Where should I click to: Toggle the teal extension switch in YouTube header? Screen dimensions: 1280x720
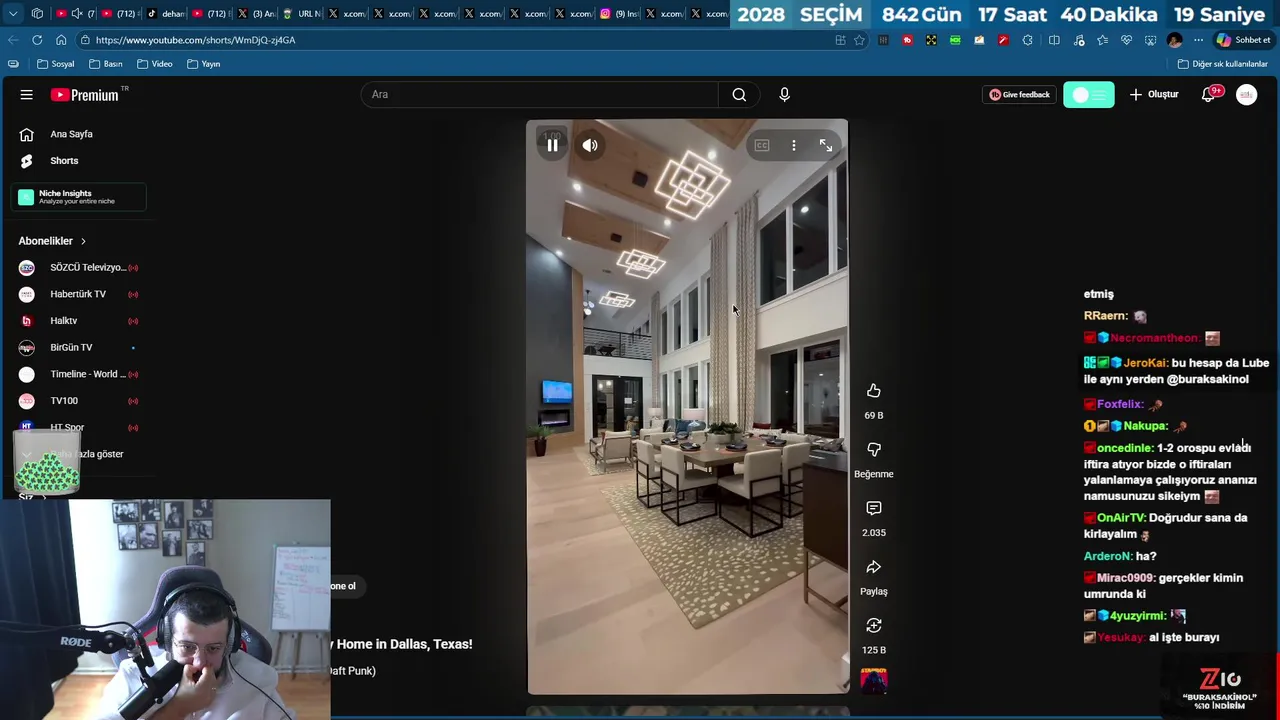[x=1089, y=95]
